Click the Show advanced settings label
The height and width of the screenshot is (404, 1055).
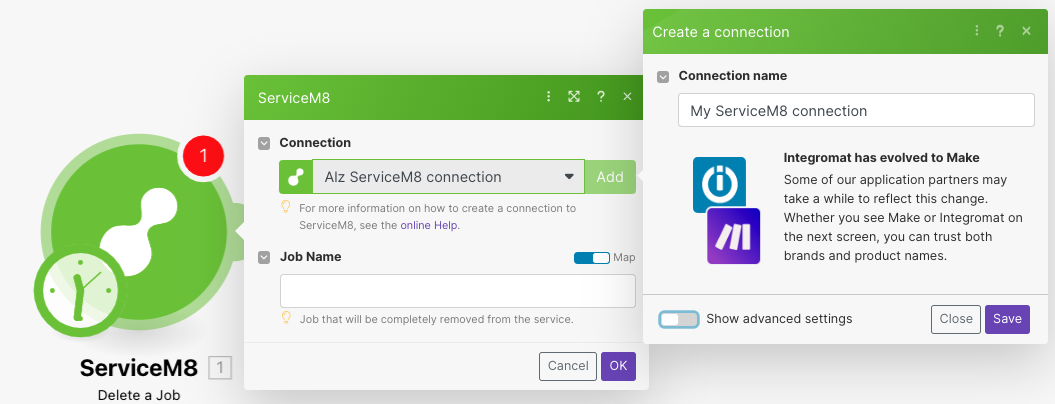(779, 319)
